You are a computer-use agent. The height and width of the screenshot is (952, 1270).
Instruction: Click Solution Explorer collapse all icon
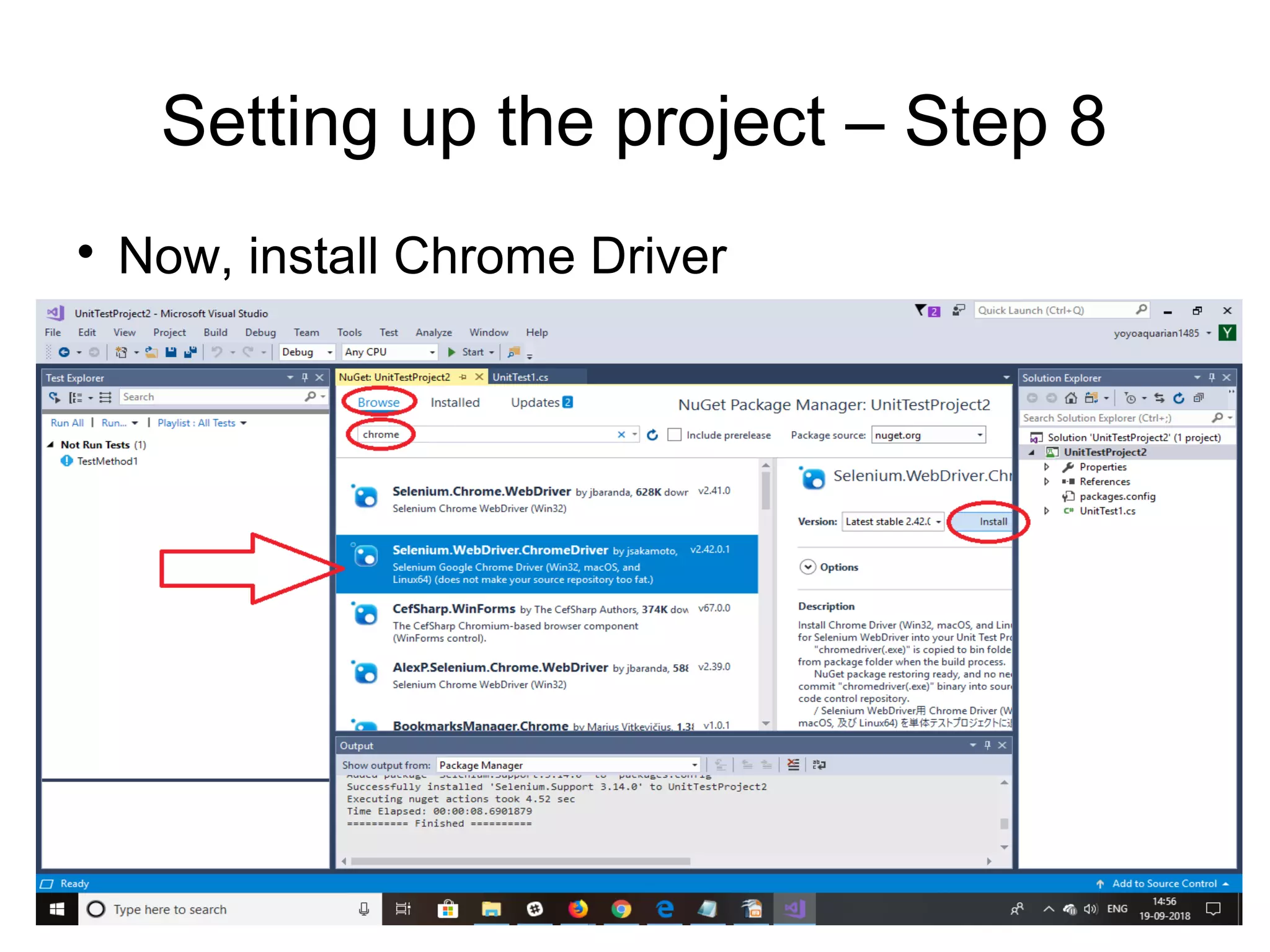1199,398
